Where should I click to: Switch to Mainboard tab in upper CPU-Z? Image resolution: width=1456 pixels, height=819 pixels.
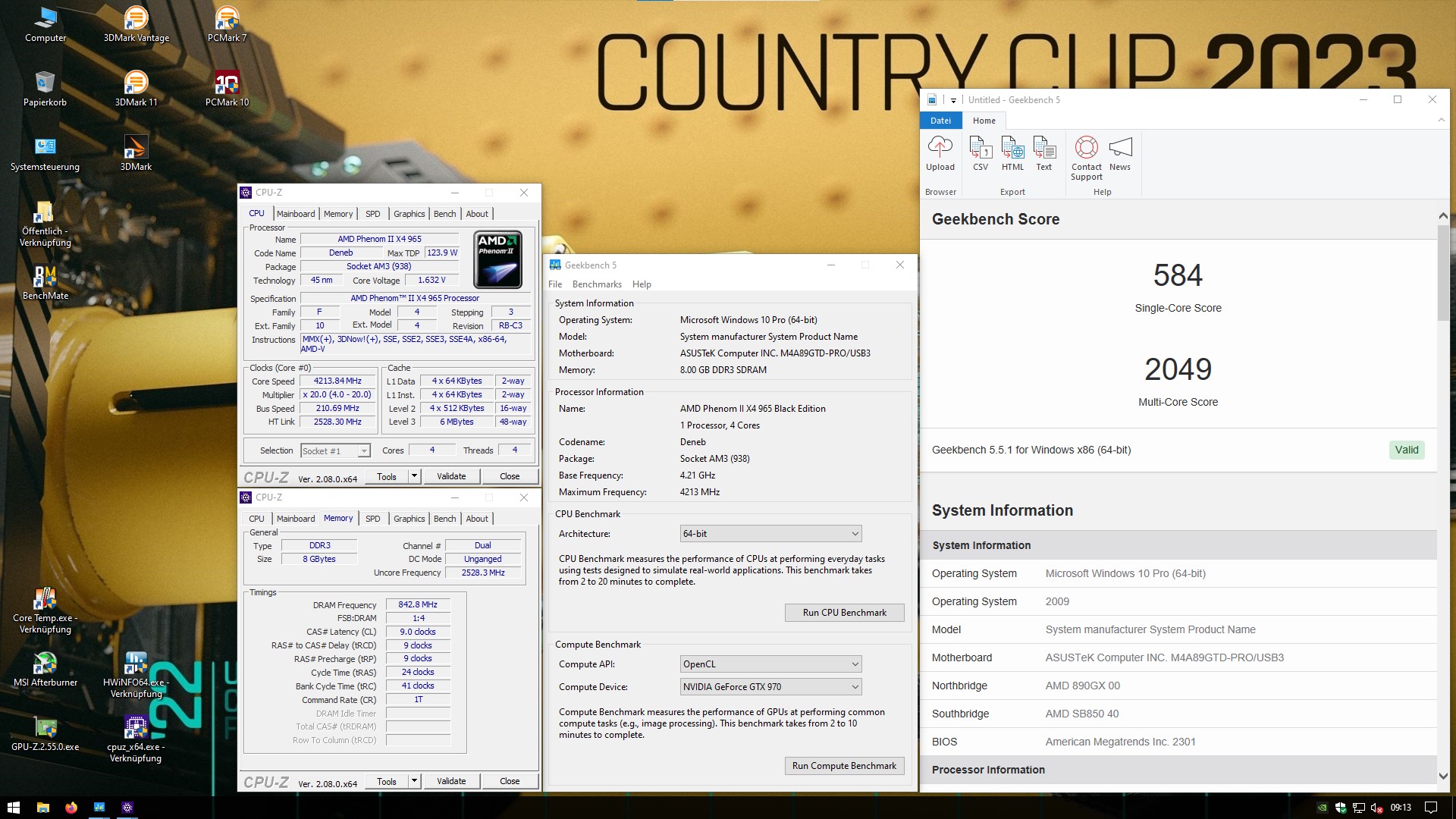296,214
